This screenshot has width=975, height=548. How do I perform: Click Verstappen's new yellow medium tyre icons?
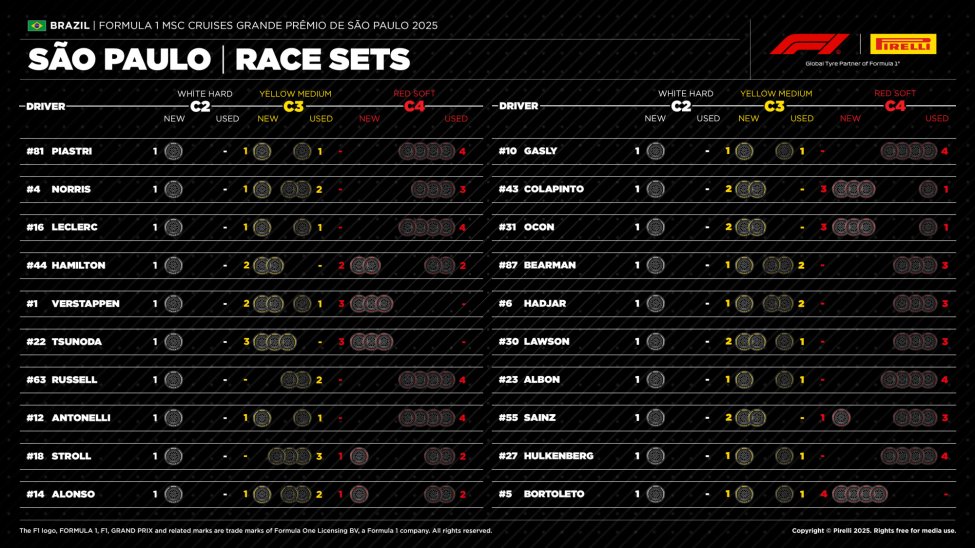pos(268,304)
